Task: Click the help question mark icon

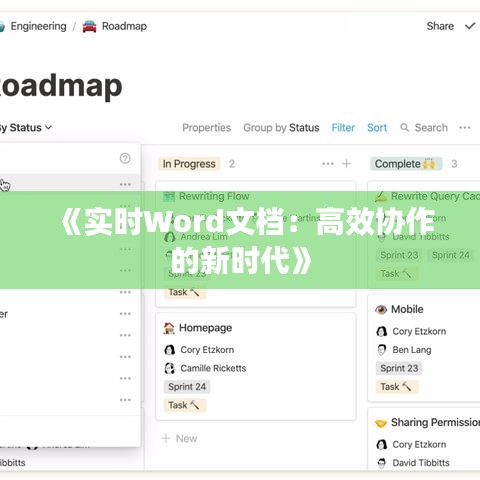Action: pyautogui.click(x=125, y=158)
